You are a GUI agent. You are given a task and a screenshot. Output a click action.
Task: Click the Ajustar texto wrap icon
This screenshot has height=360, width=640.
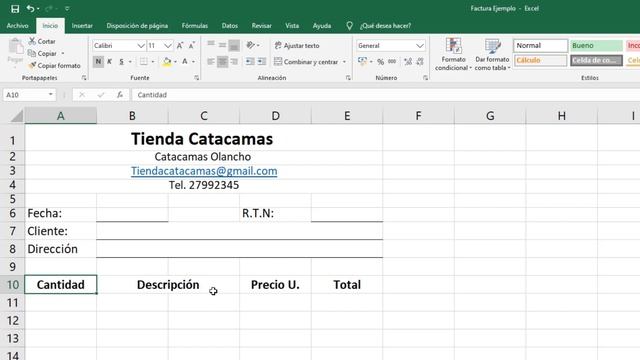tap(278, 45)
